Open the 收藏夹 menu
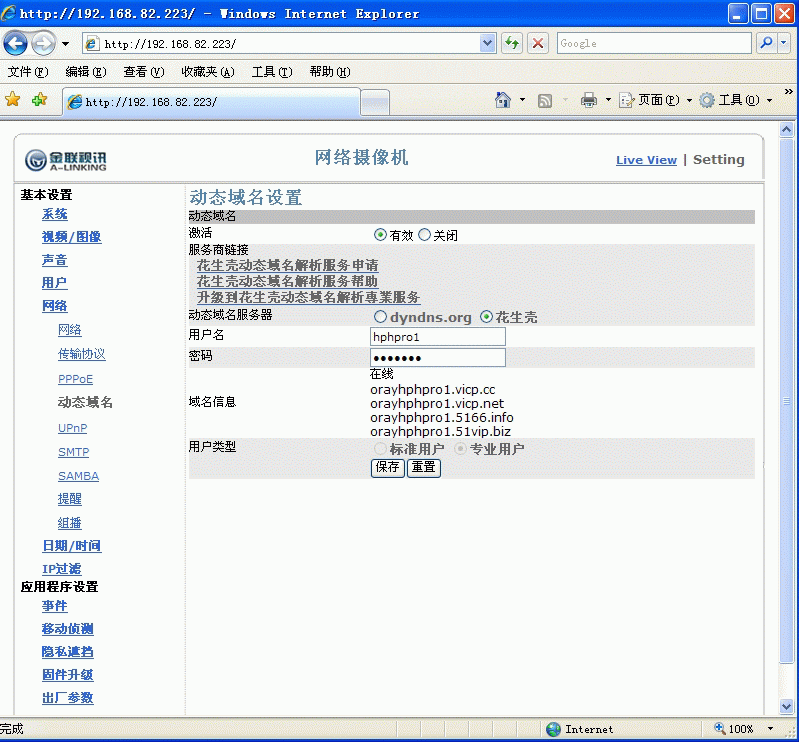The height and width of the screenshot is (742, 799). click(x=207, y=72)
